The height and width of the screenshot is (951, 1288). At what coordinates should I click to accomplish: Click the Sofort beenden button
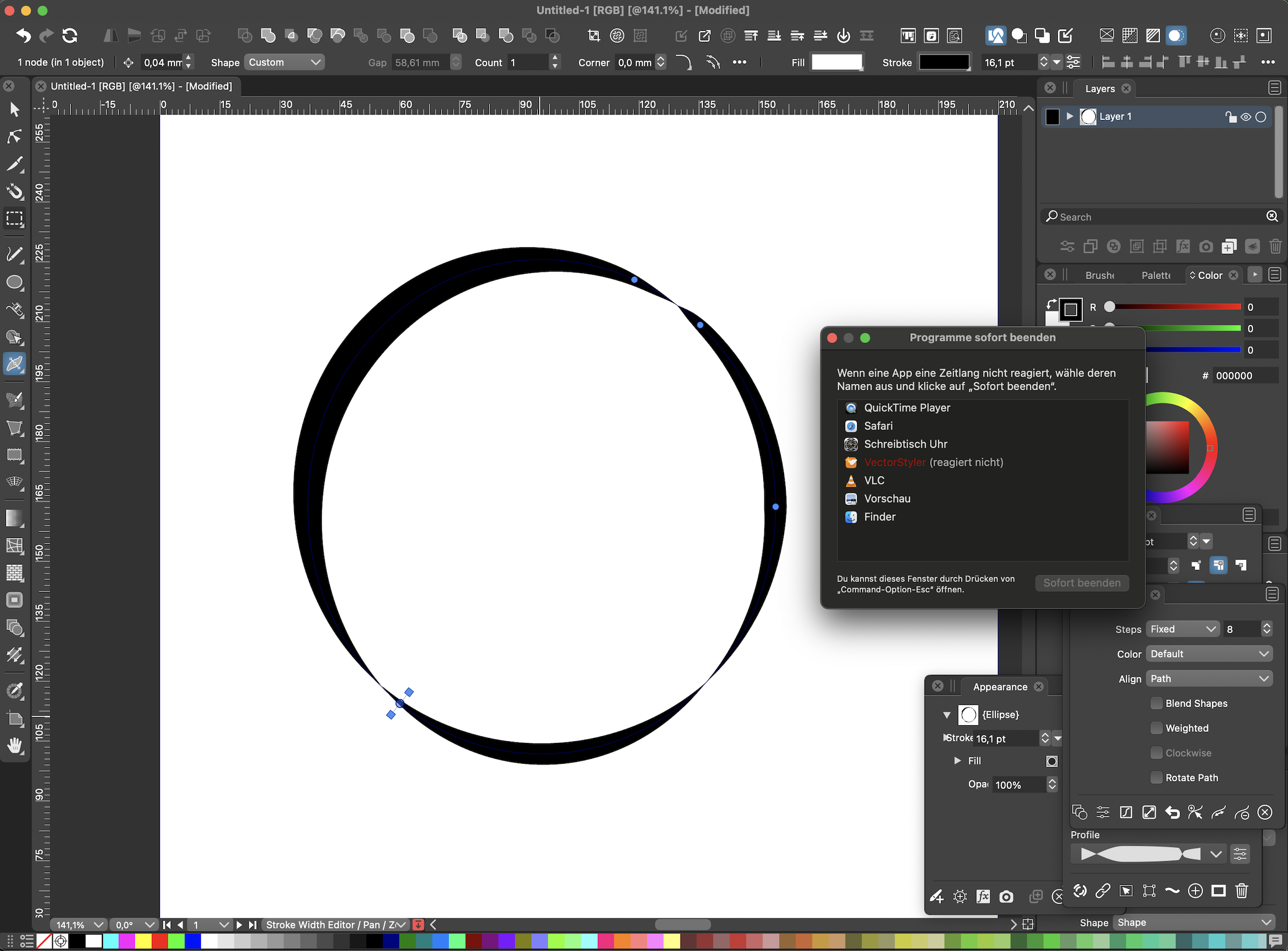point(1082,583)
